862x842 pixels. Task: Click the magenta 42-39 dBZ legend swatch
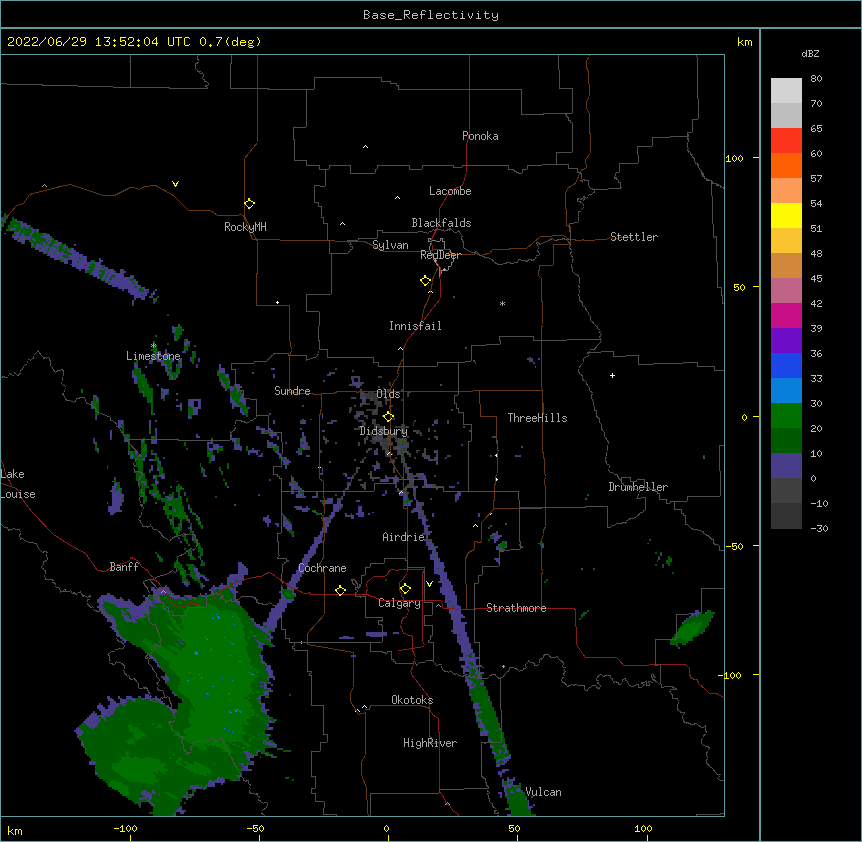pos(786,315)
